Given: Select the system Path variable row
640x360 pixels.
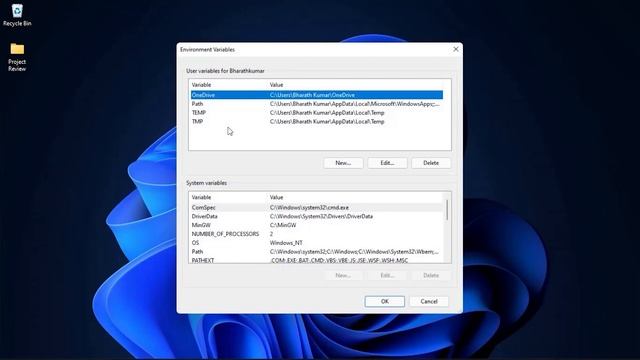Looking at the screenshot, I should [x=317, y=252].
